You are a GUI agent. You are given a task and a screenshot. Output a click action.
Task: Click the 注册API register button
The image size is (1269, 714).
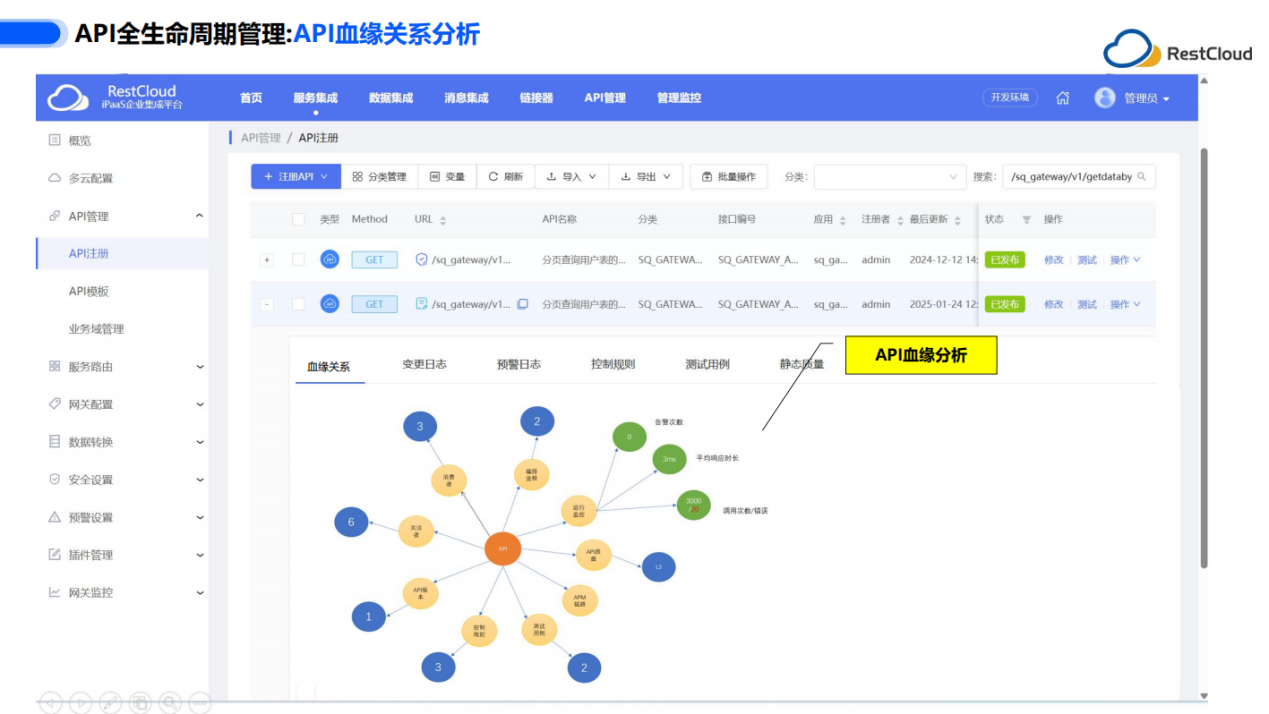pyautogui.click(x=293, y=176)
